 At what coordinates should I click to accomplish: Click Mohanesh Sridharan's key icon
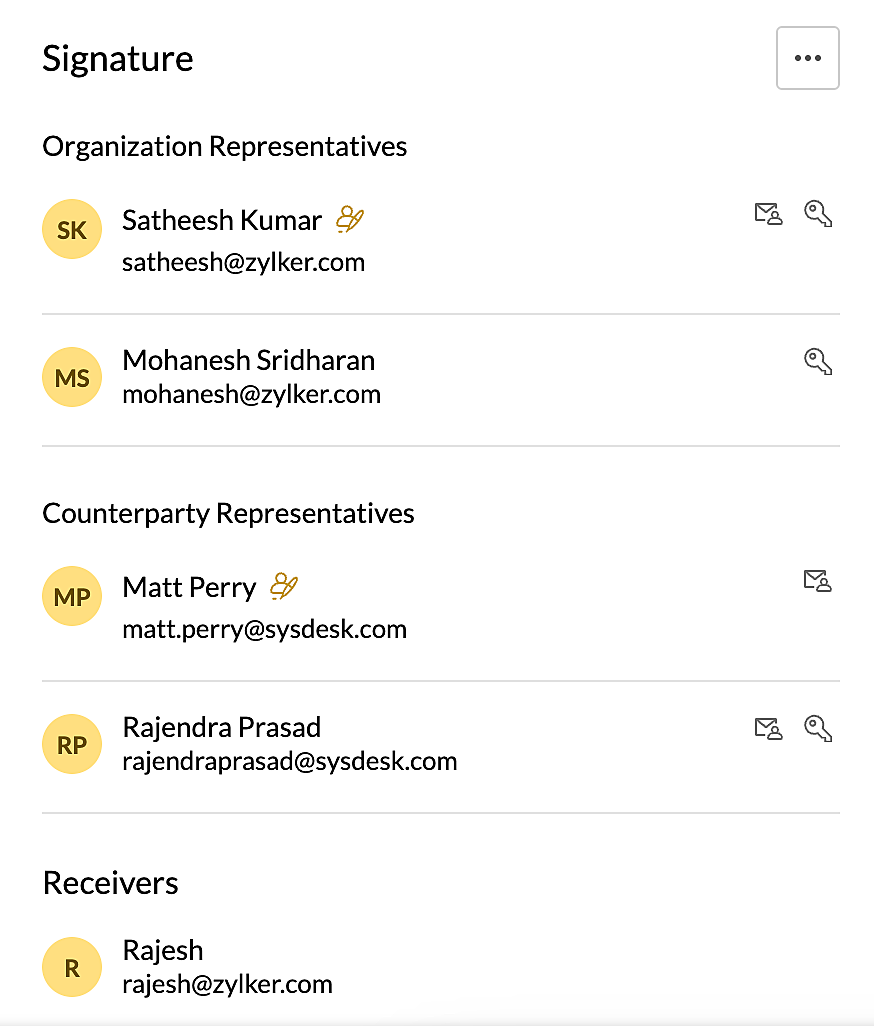(x=818, y=361)
